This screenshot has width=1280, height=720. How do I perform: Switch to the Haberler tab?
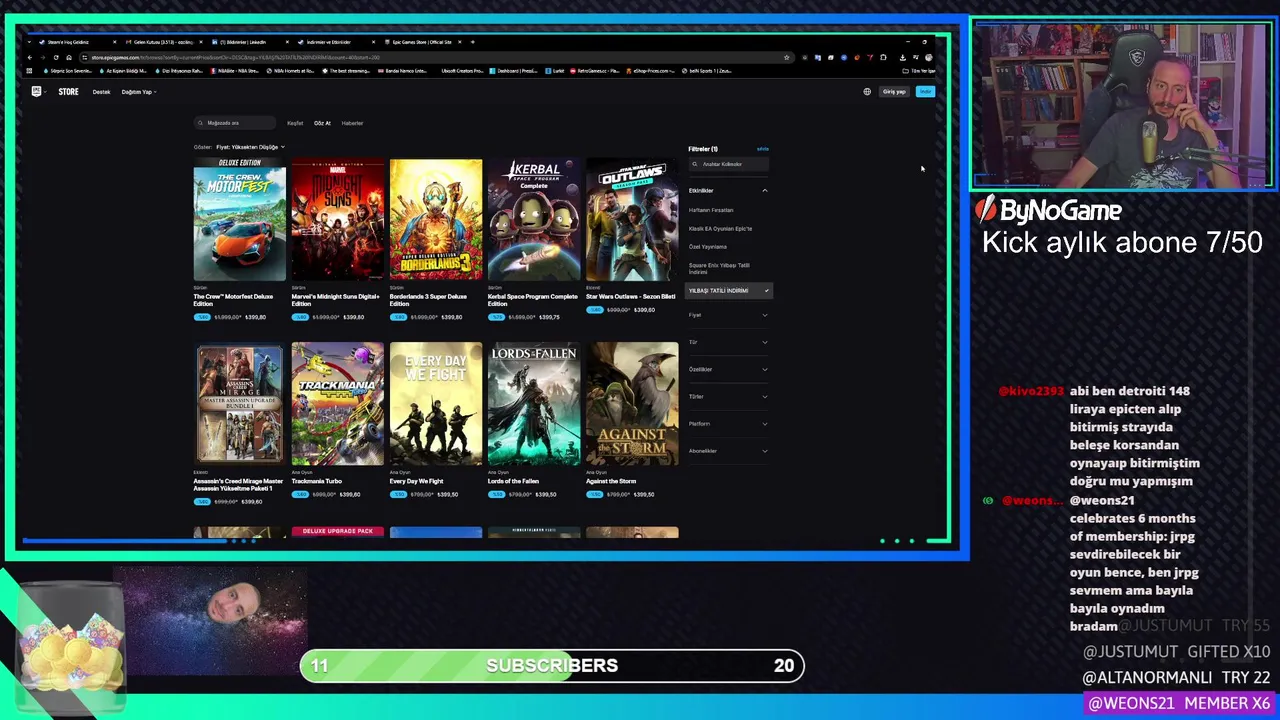[352, 123]
